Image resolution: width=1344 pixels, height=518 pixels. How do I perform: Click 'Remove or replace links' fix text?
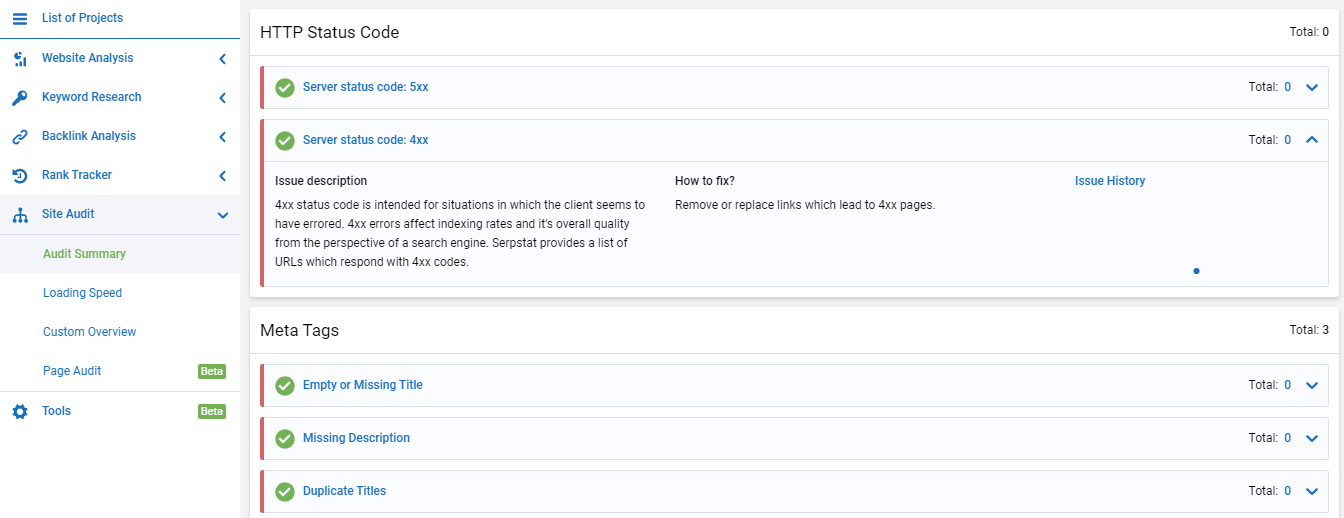(x=805, y=205)
